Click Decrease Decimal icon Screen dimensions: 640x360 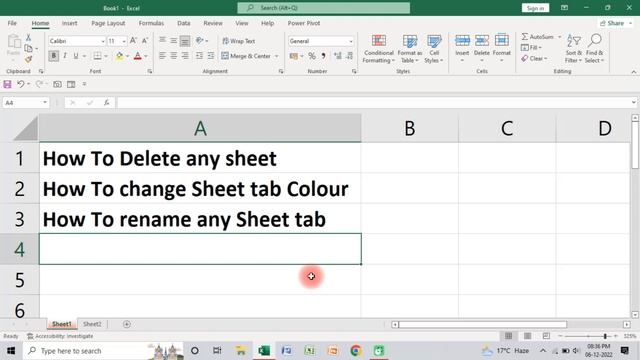click(x=349, y=56)
